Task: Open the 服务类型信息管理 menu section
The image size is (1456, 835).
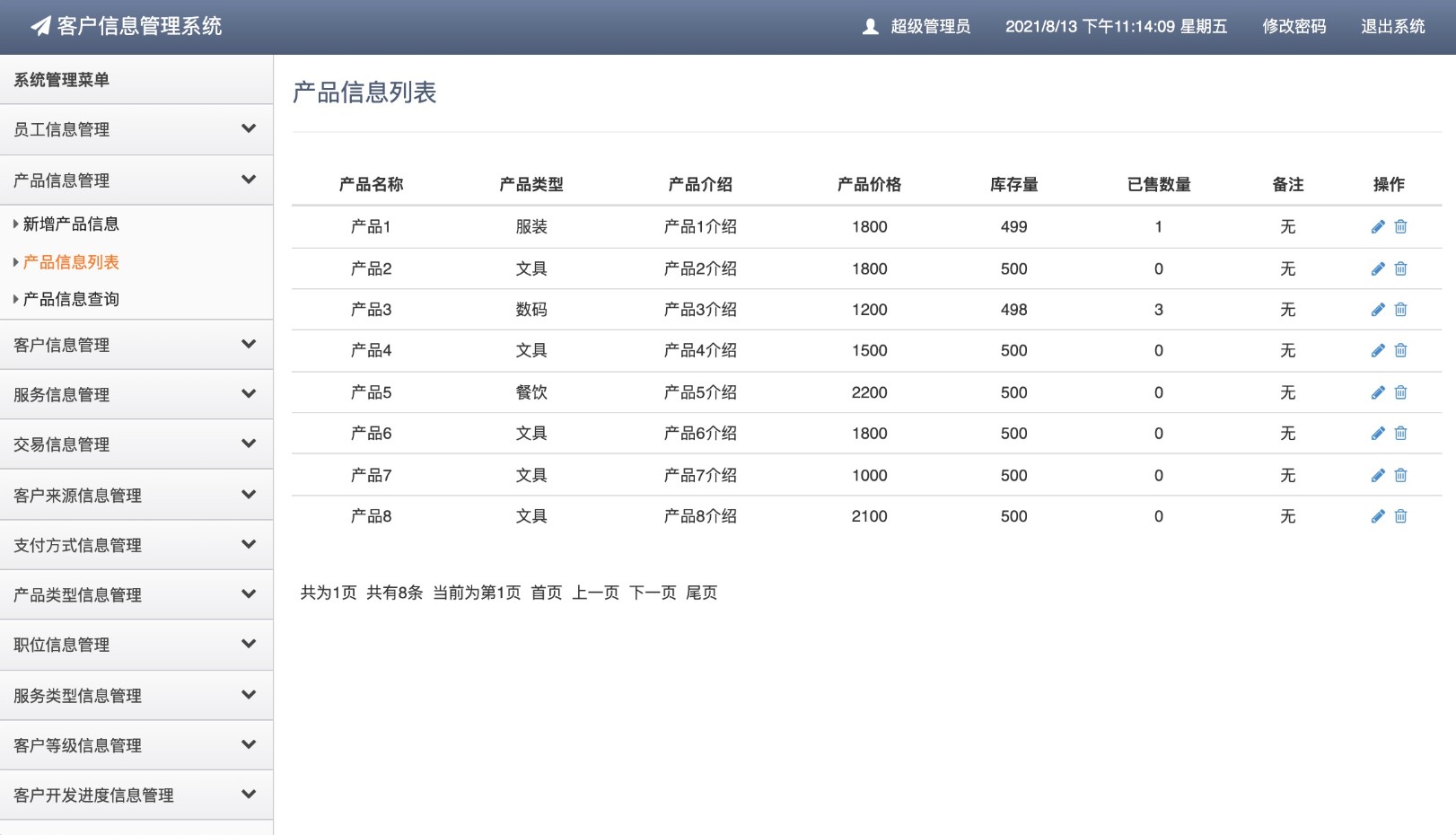Action: [x=136, y=695]
